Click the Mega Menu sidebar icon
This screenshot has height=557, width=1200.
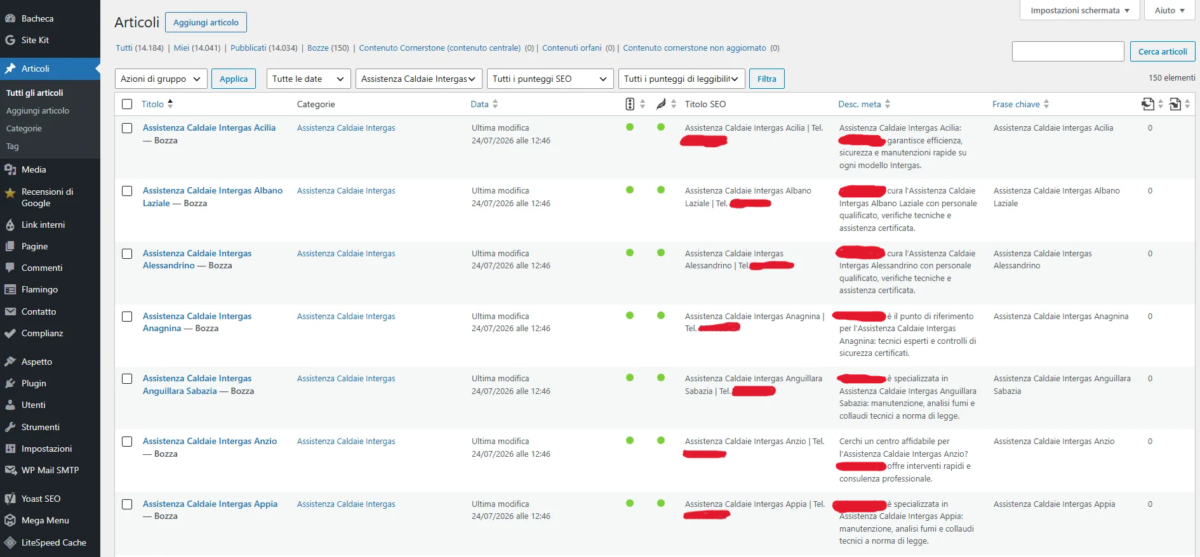10,520
